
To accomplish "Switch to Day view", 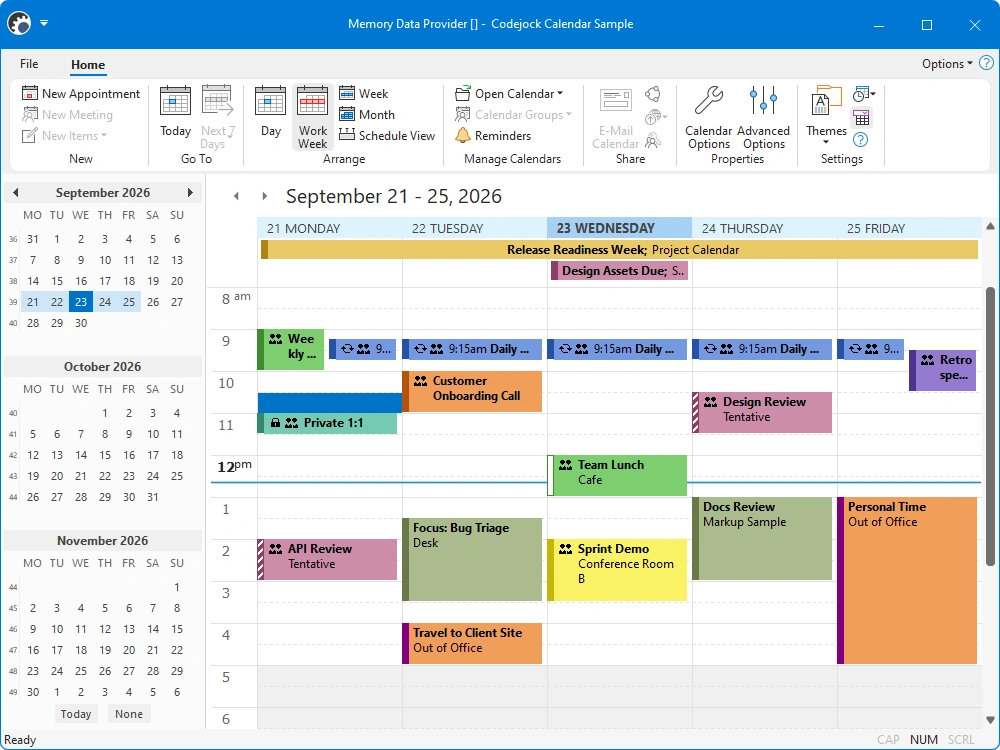I will 270,112.
